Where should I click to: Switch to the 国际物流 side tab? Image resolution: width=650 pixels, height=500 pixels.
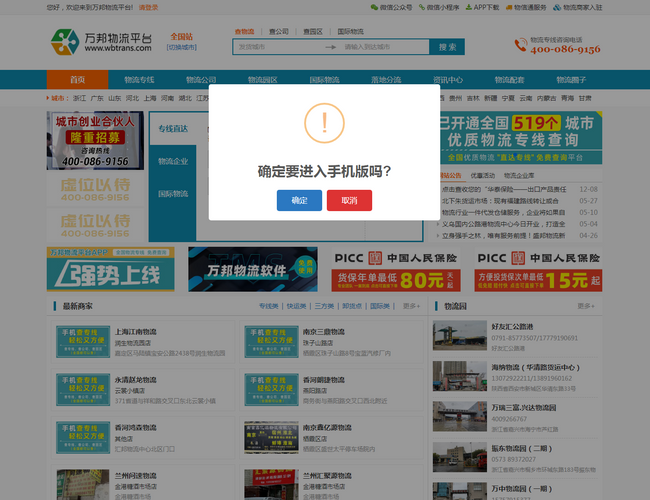pos(173,194)
